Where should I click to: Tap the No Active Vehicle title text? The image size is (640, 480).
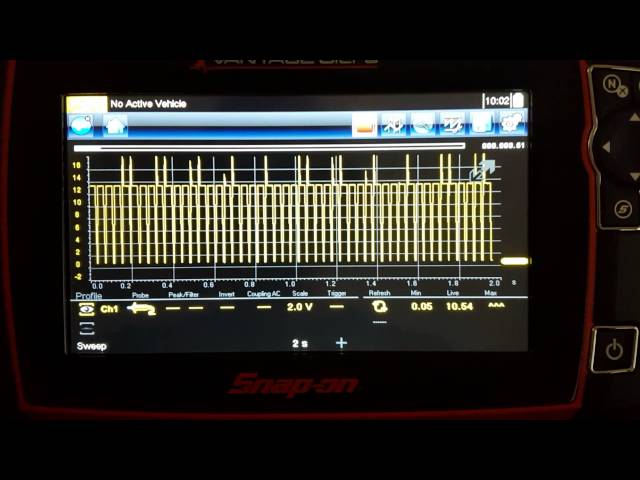(149, 104)
